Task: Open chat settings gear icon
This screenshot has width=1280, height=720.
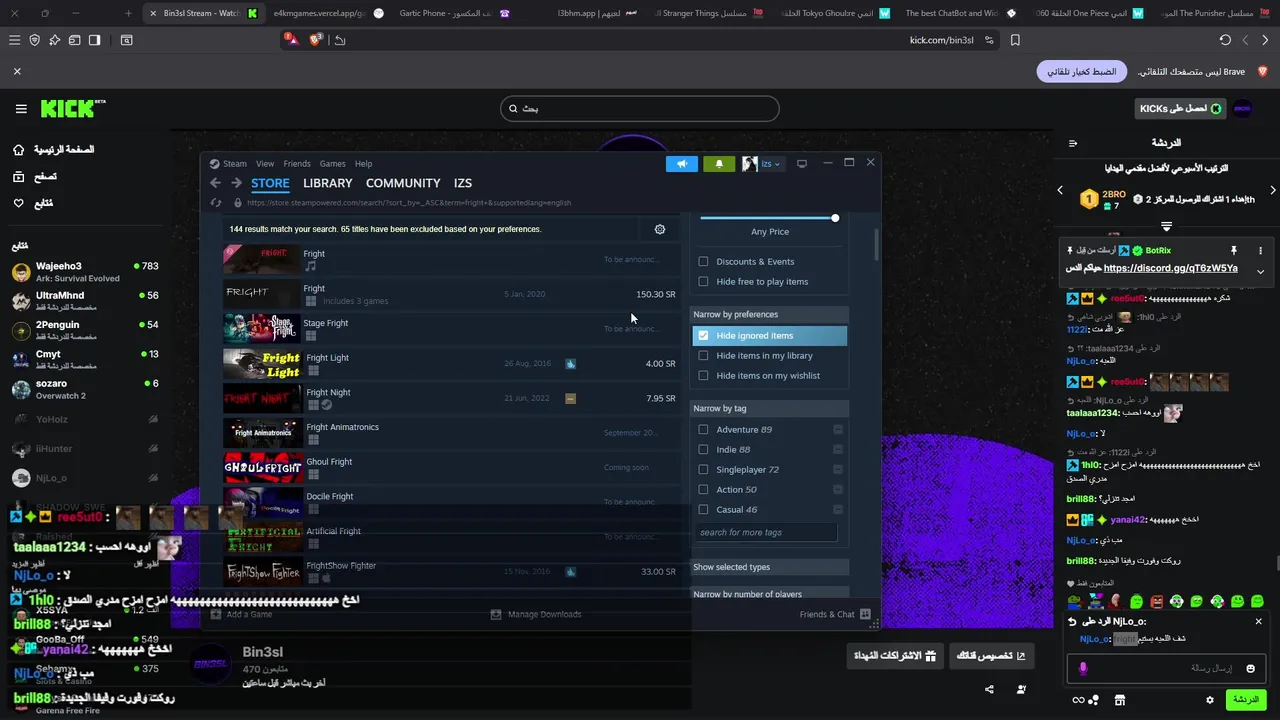Action: [1210, 700]
